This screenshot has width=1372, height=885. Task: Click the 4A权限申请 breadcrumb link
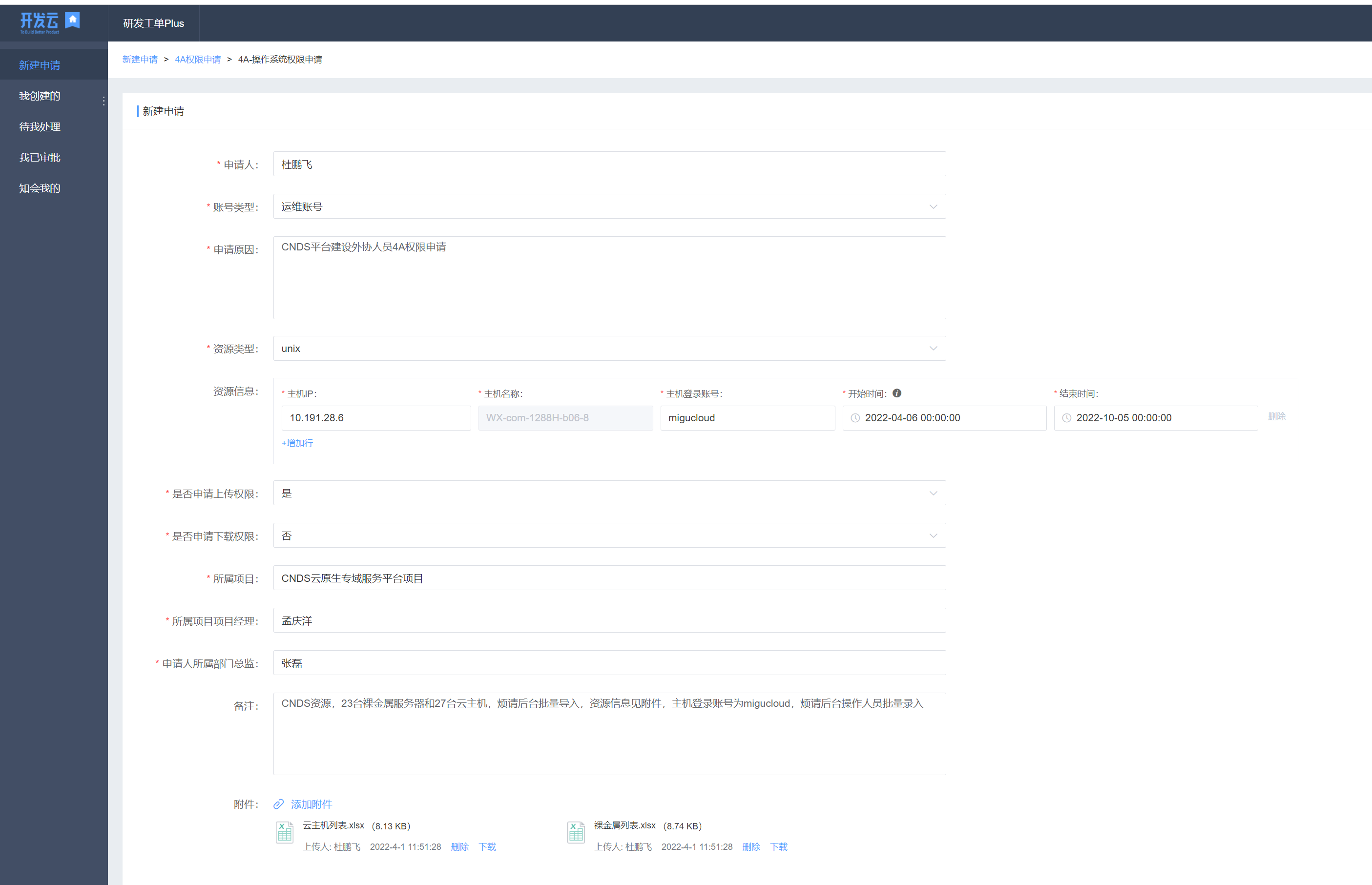(x=198, y=60)
